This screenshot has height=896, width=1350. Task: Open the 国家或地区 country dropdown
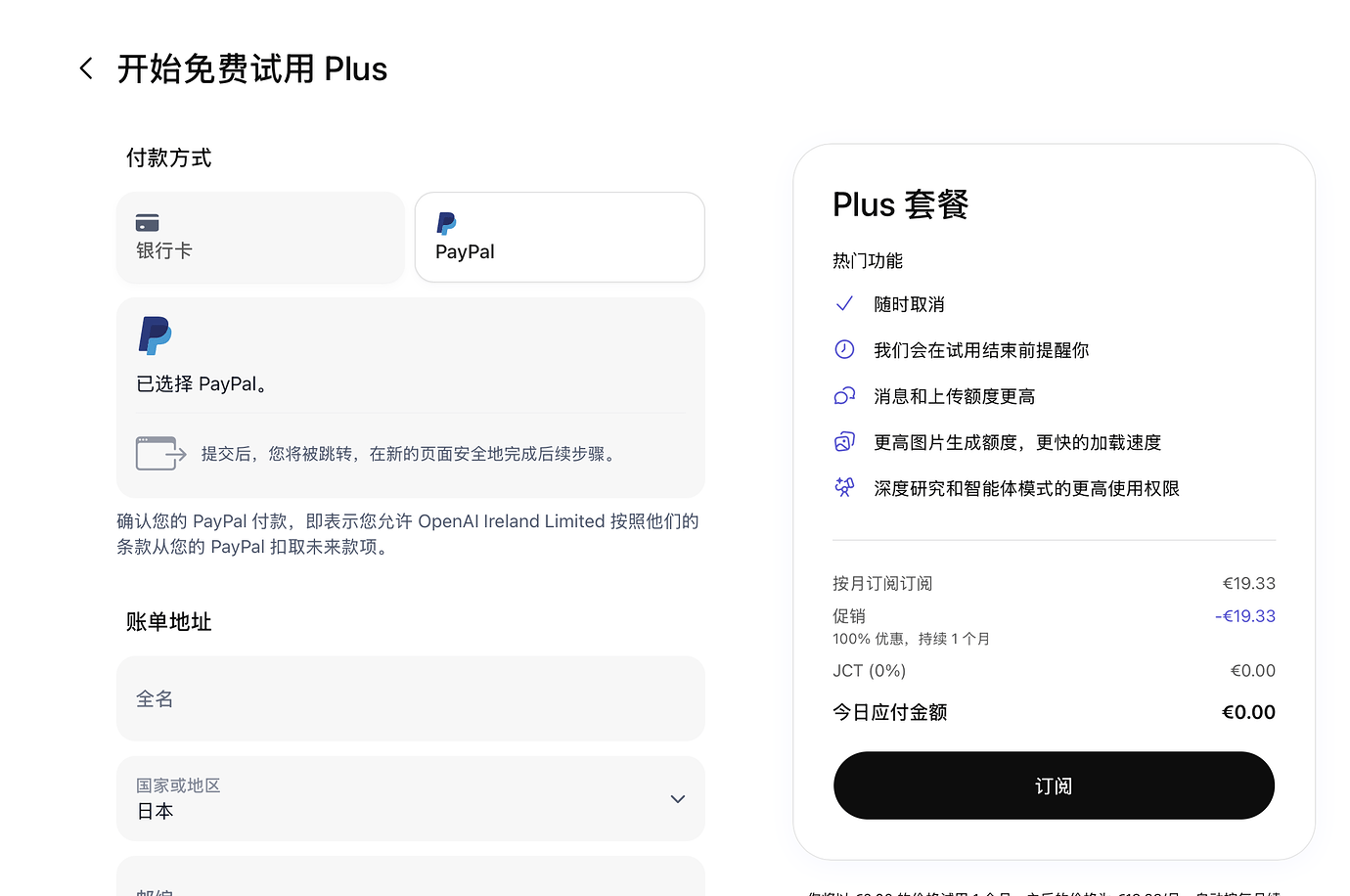410,798
